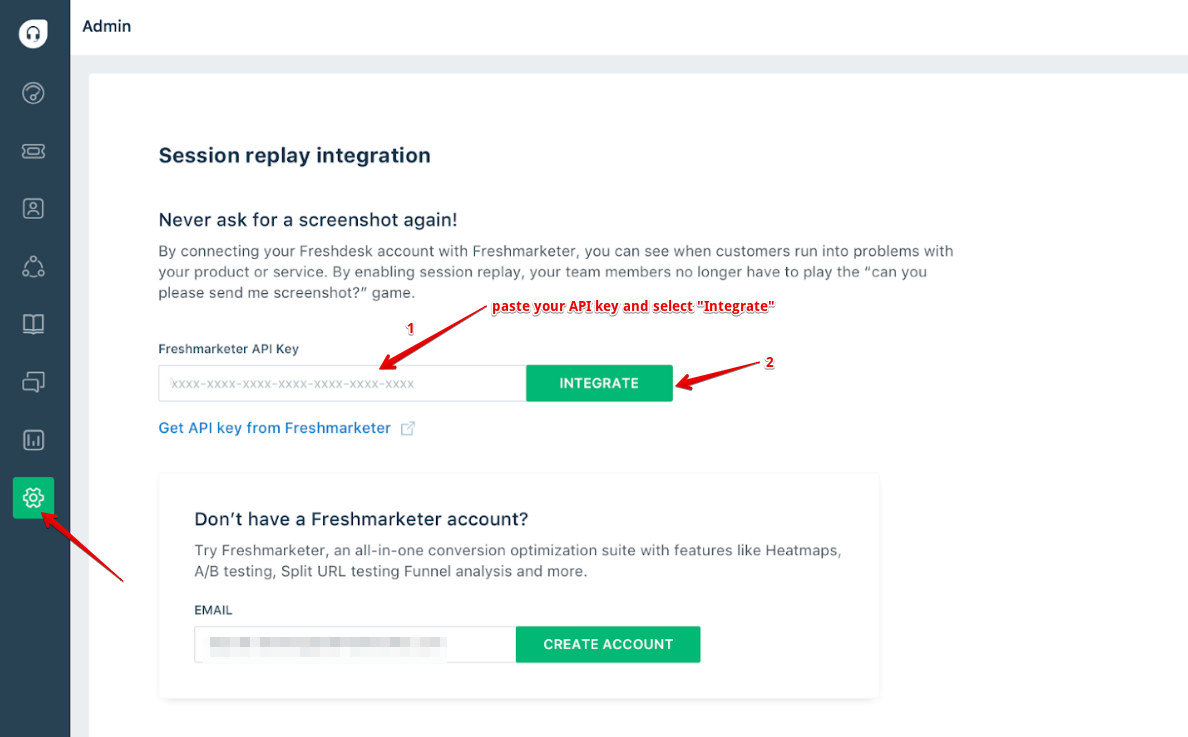The width and height of the screenshot is (1188, 737).
Task: Focus the Freshmarketer API Key input field
Action: [342, 383]
